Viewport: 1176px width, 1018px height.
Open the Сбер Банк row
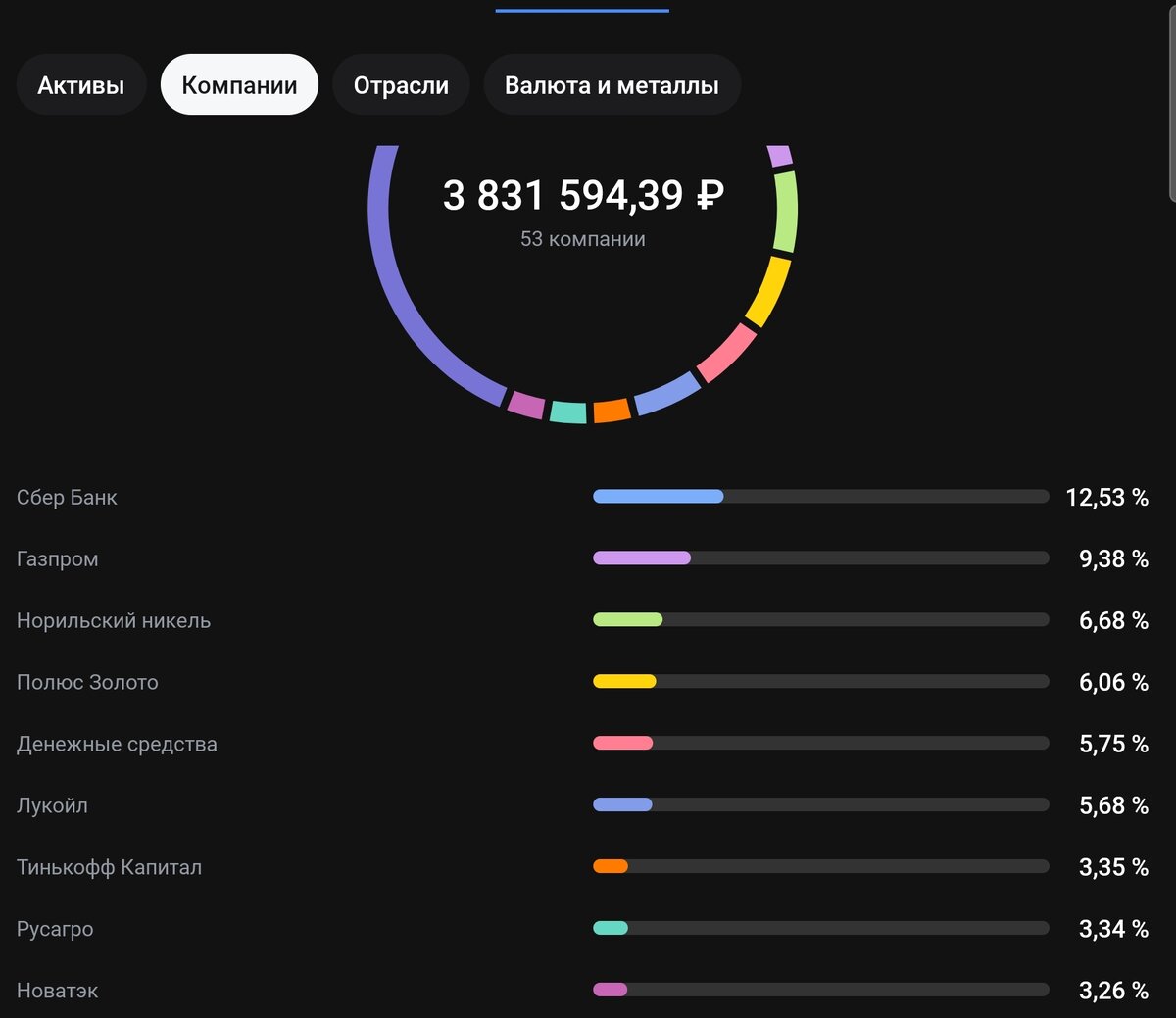pos(583,497)
